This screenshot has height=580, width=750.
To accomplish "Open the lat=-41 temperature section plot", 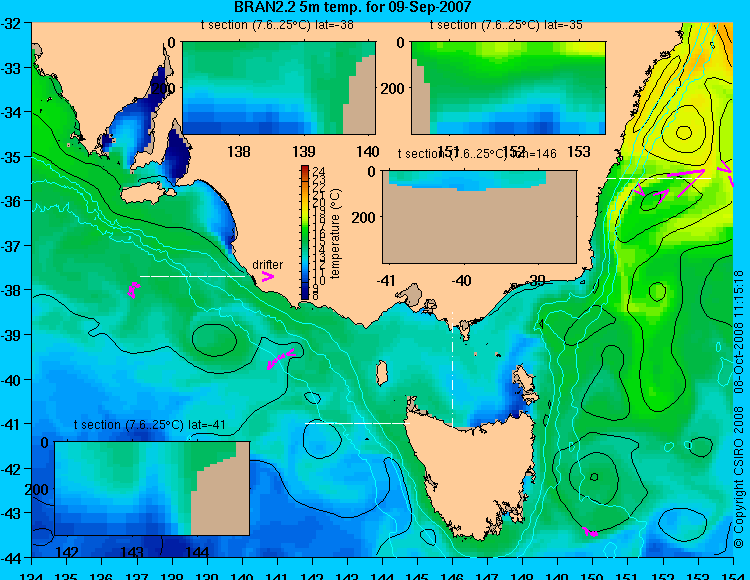I will tap(152, 488).
